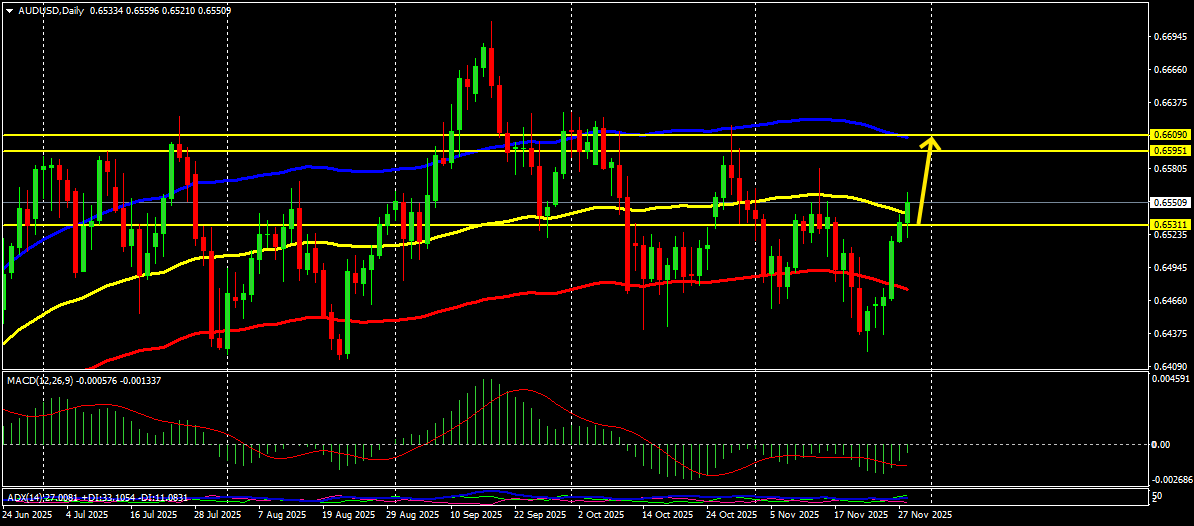Click the 29 Aug 2025 date label
Screen dimensions: 1194x526
point(412,515)
